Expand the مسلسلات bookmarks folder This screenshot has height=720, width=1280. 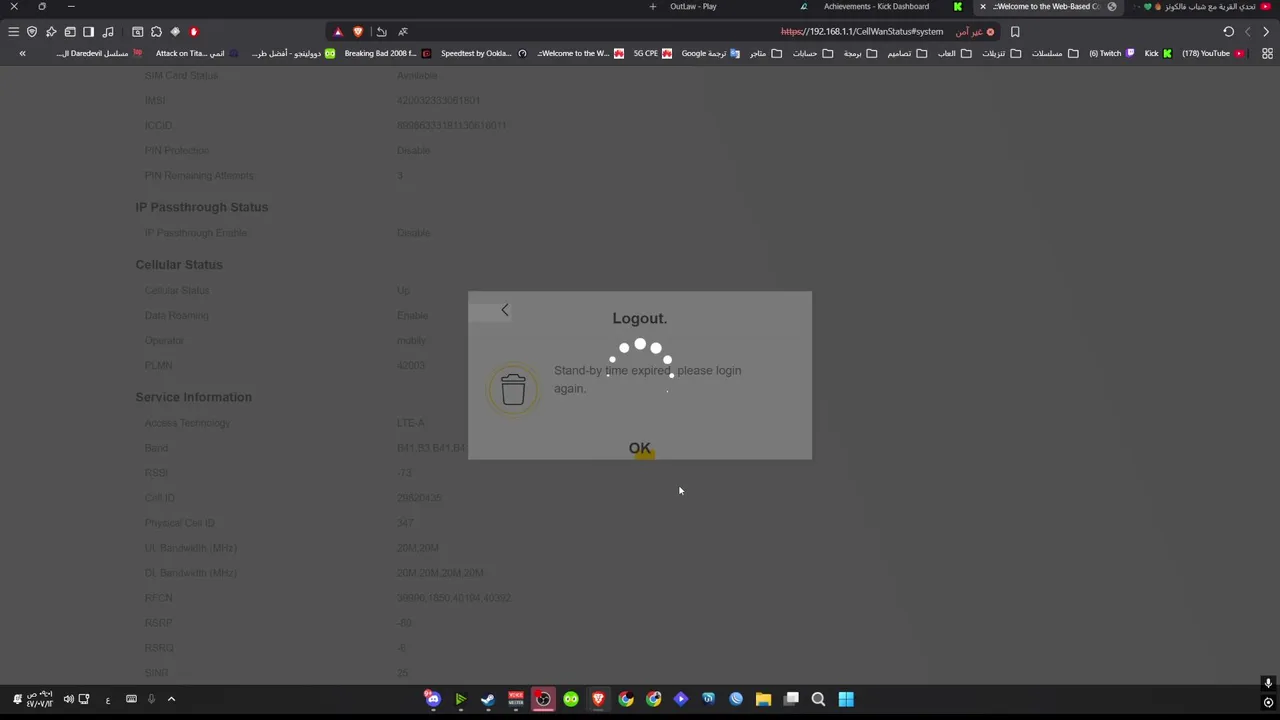pos(1054,54)
